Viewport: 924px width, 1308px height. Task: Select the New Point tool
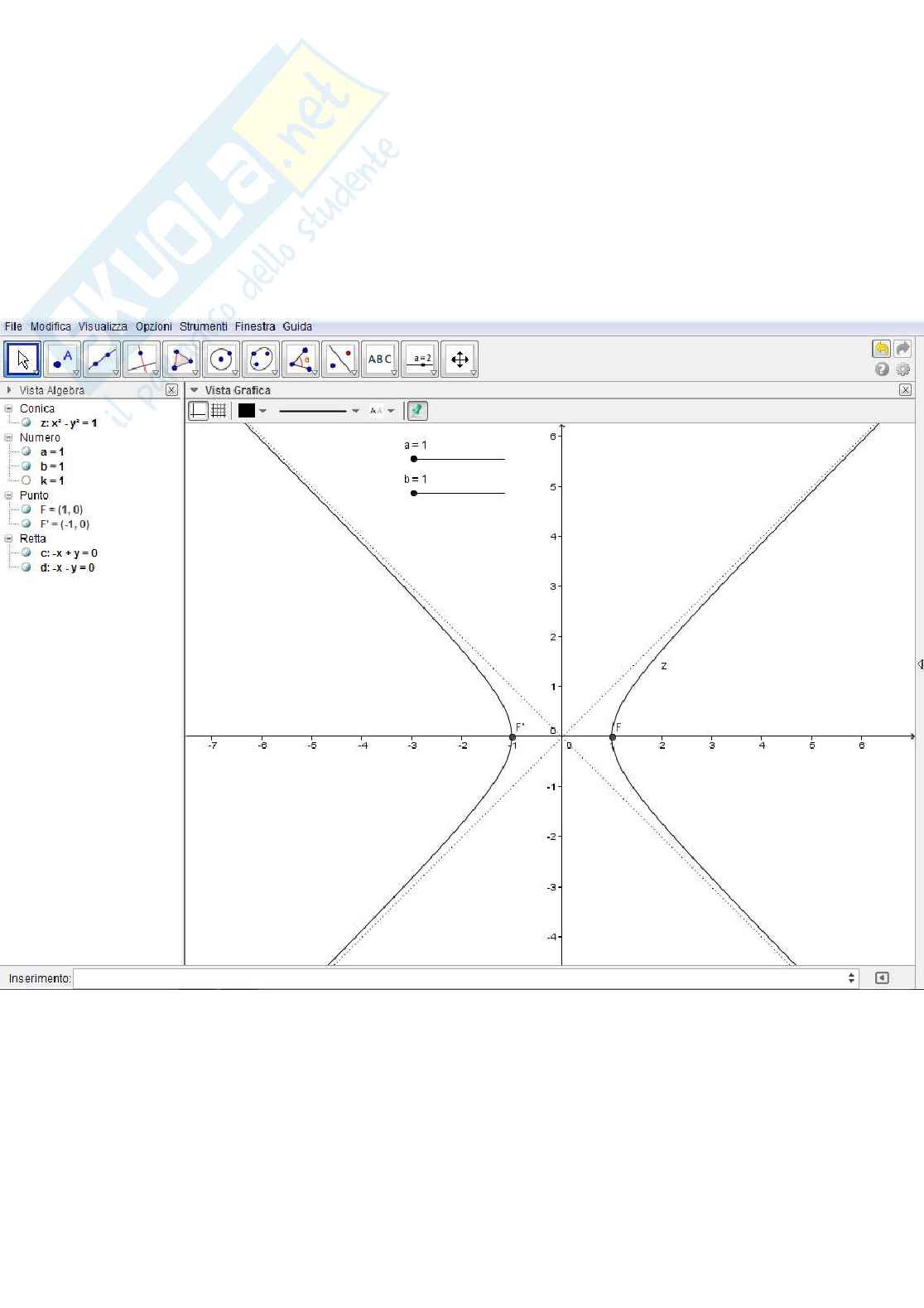[62, 360]
